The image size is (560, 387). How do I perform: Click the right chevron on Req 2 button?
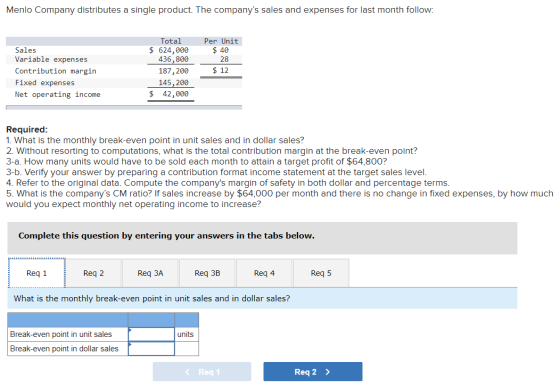tap(328, 372)
